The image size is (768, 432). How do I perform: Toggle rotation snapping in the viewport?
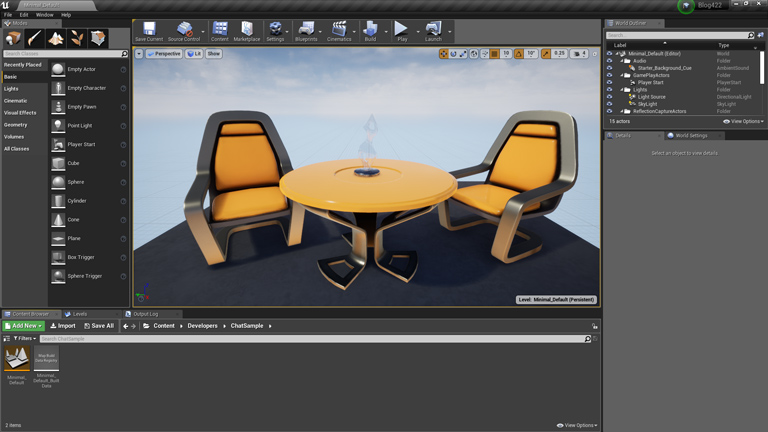coord(519,54)
